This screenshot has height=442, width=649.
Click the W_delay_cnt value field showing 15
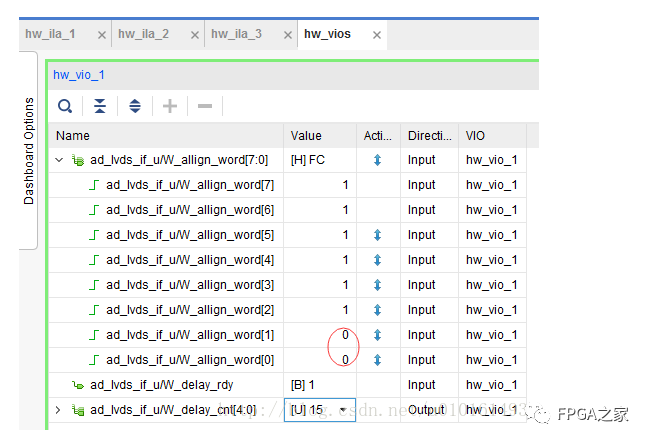(310, 410)
